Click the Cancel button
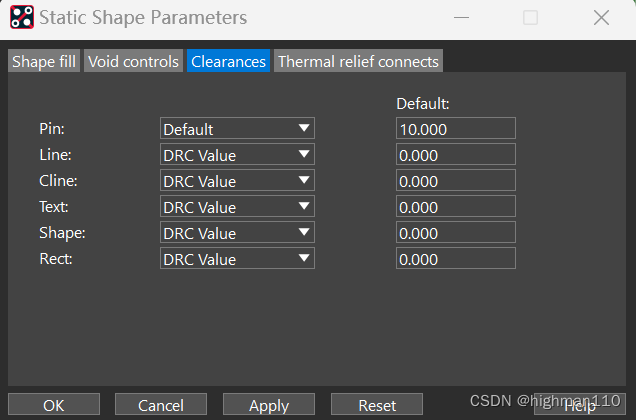This screenshot has width=636, height=420. (x=161, y=405)
